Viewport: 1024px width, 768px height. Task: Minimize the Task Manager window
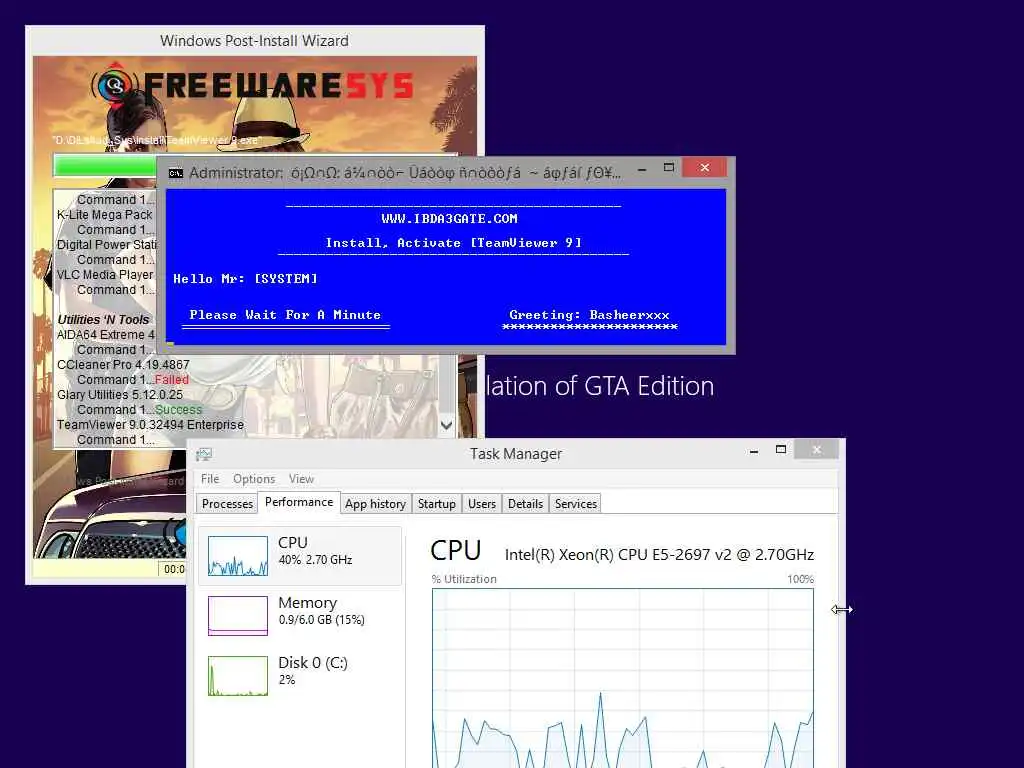tap(754, 451)
